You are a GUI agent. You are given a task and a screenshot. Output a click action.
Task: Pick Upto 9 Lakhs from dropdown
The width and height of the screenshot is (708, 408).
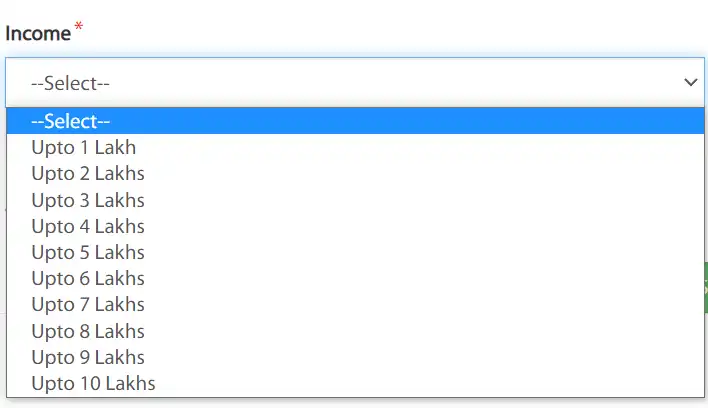tap(88, 357)
